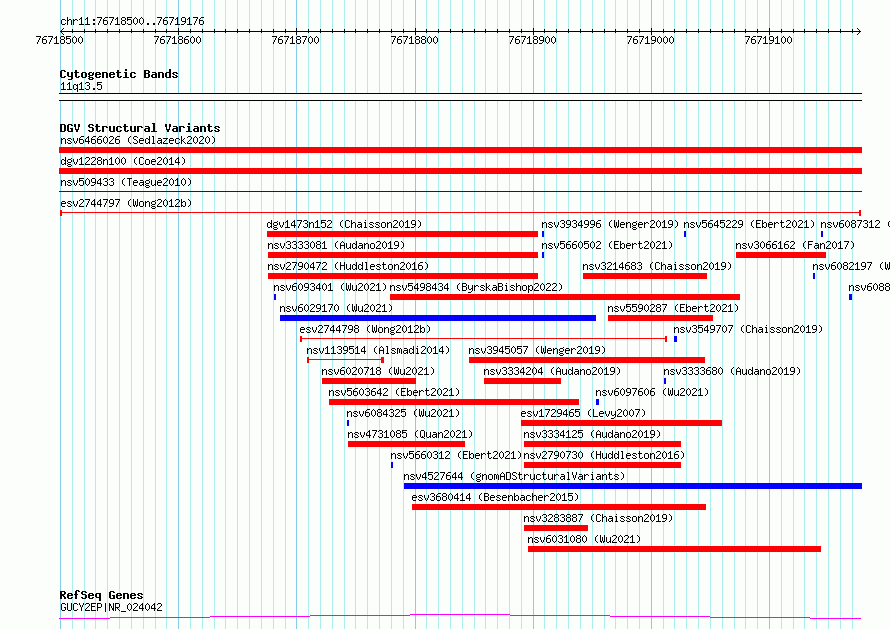The width and height of the screenshot is (890, 629).
Task: Open nsv3334125 (Audano2019) label
Action: coord(593,434)
